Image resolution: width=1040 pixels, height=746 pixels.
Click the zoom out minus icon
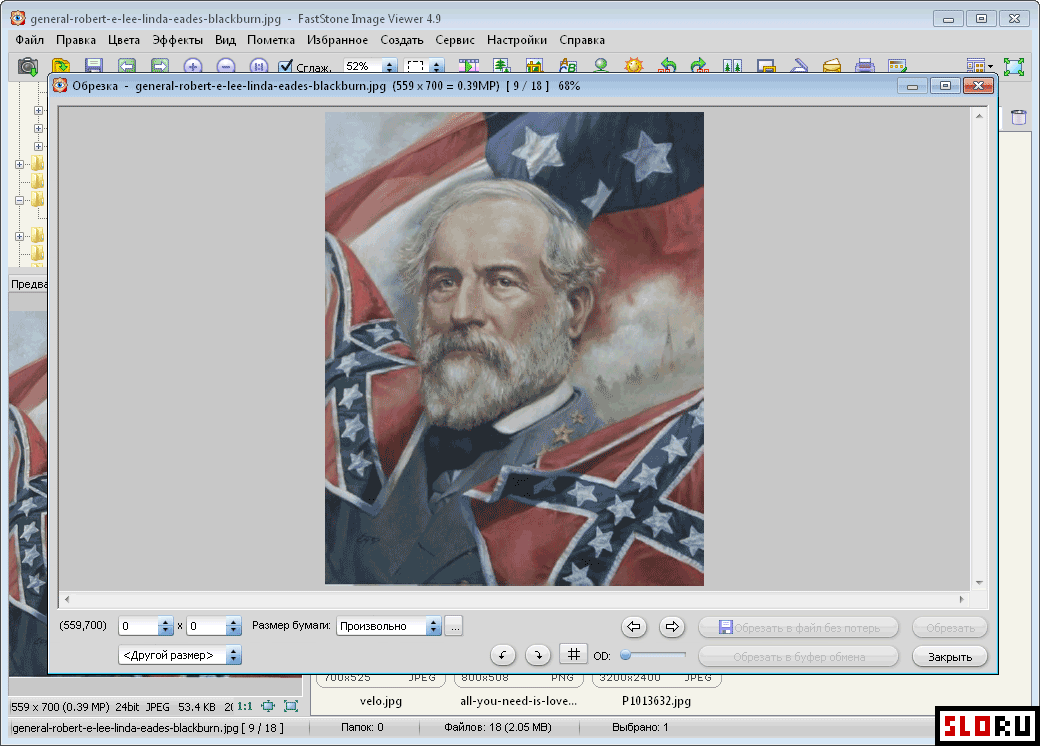click(x=226, y=66)
